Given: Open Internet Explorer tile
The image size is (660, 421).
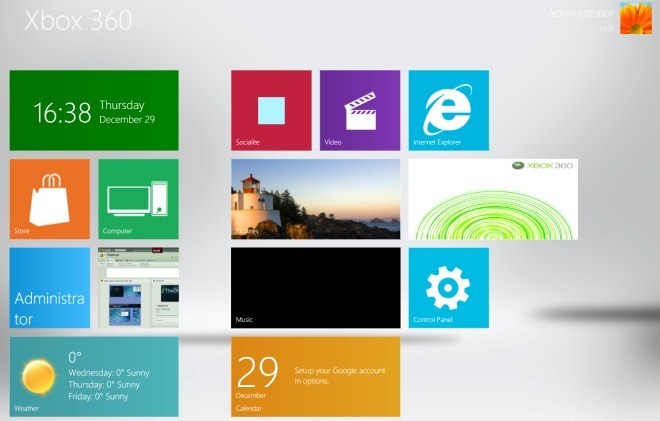Looking at the screenshot, I should click(x=449, y=110).
